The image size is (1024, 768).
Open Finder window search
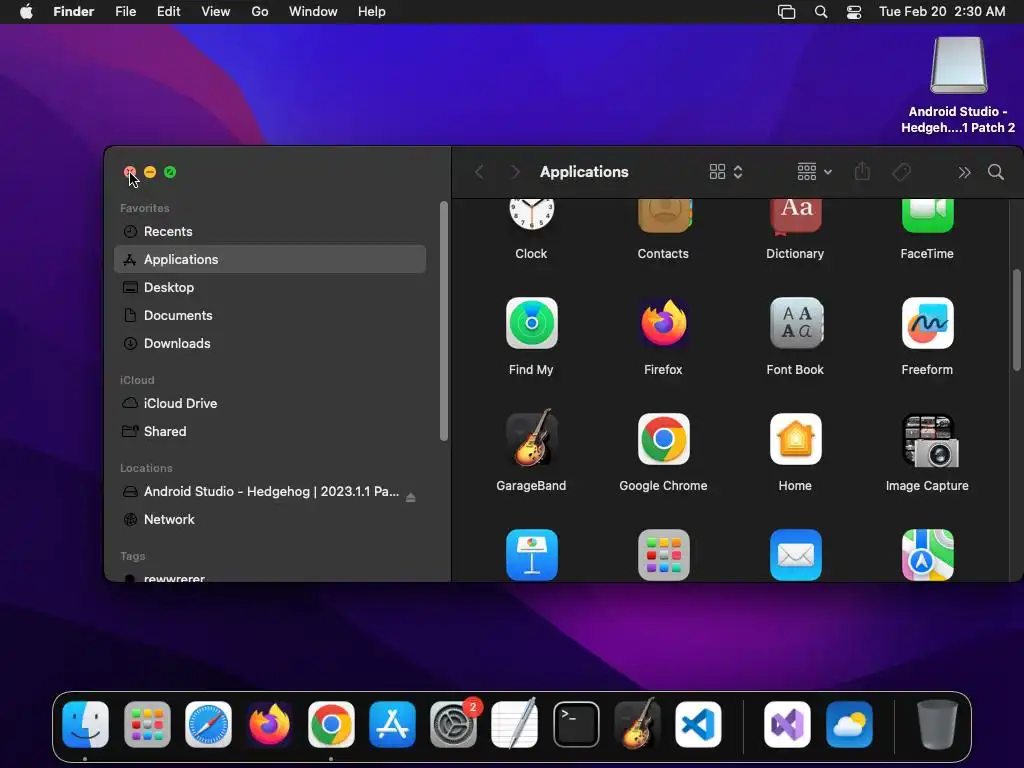click(x=996, y=172)
